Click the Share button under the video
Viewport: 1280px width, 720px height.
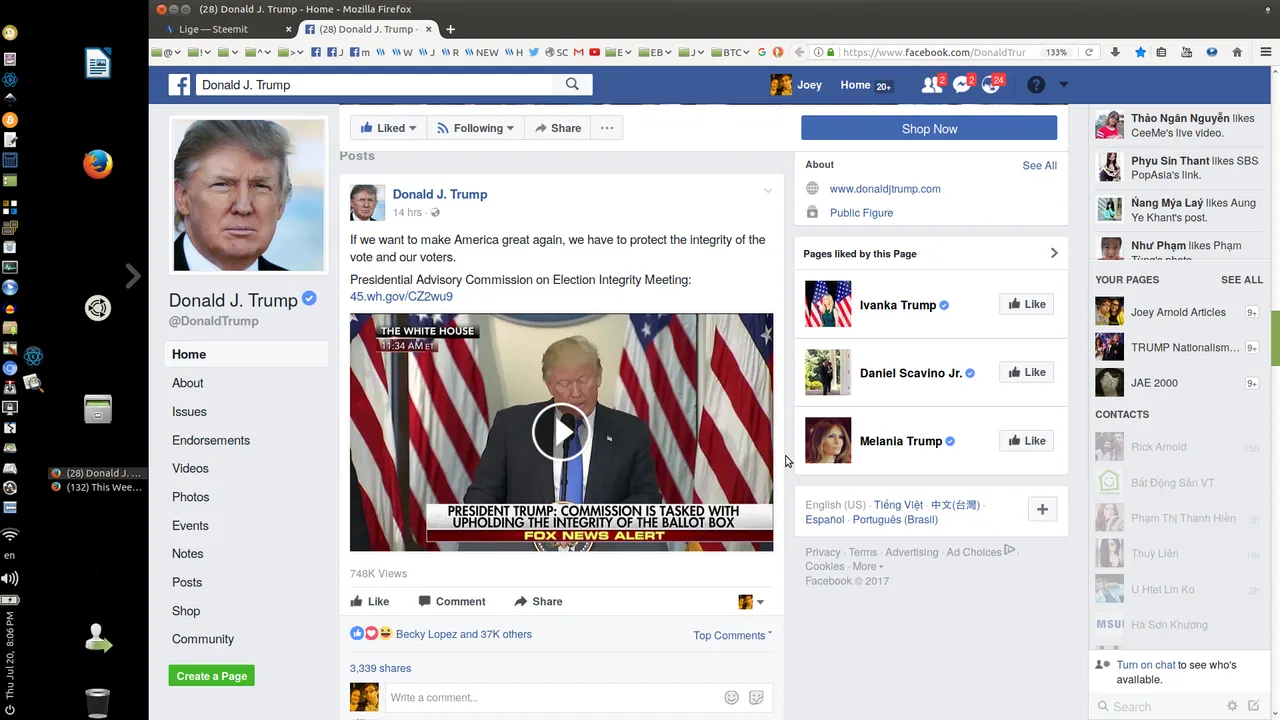tap(538, 601)
